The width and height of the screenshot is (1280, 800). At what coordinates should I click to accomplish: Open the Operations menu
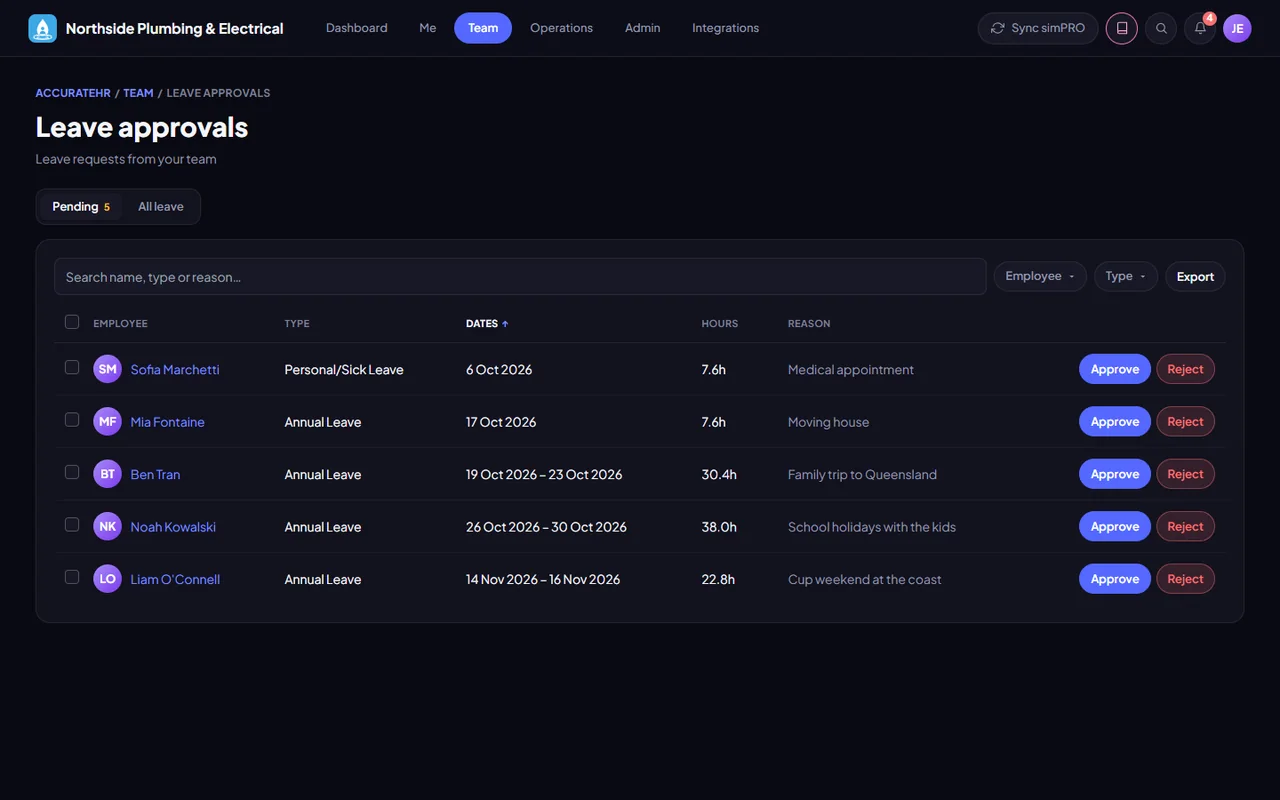[561, 28]
